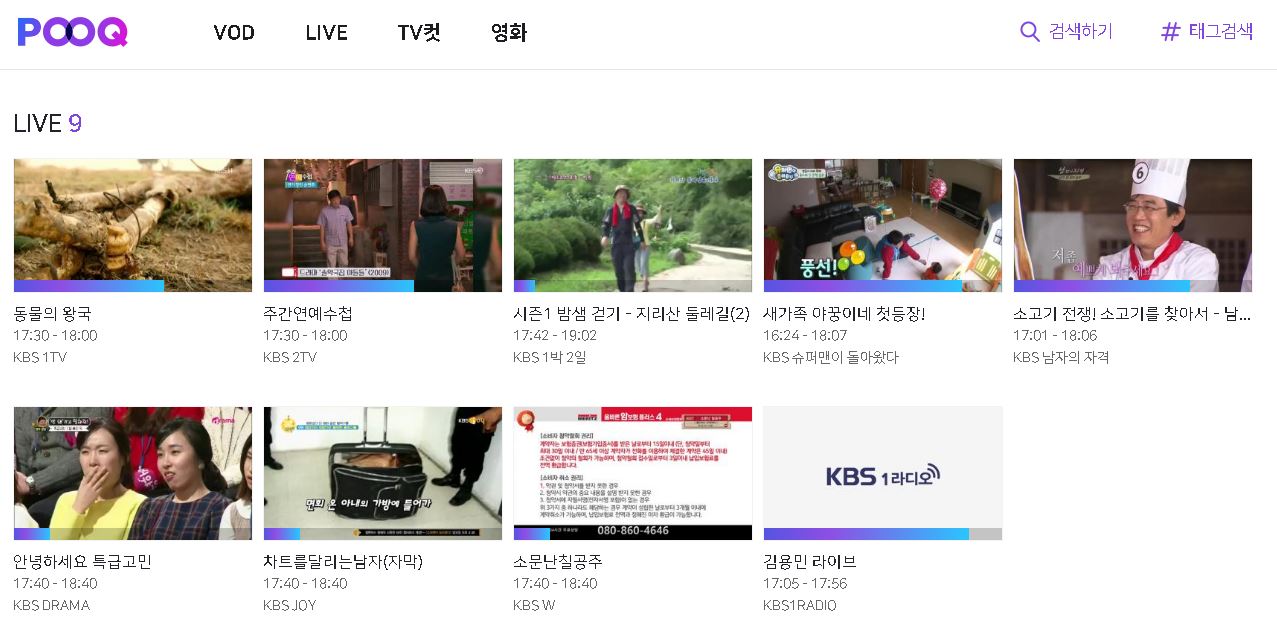Open 태그검색 link
The height and width of the screenshot is (639, 1277).
(1220, 32)
